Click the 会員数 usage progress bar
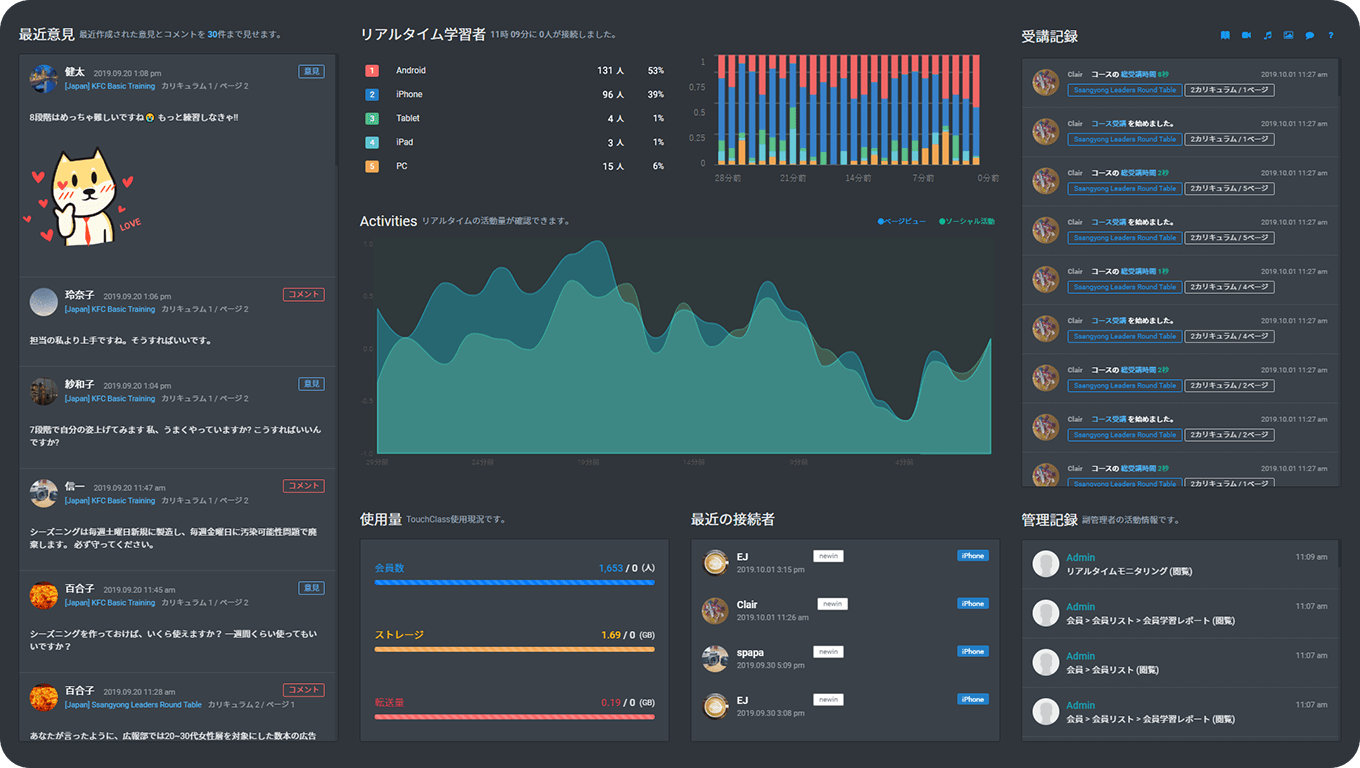 [x=514, y=582]
